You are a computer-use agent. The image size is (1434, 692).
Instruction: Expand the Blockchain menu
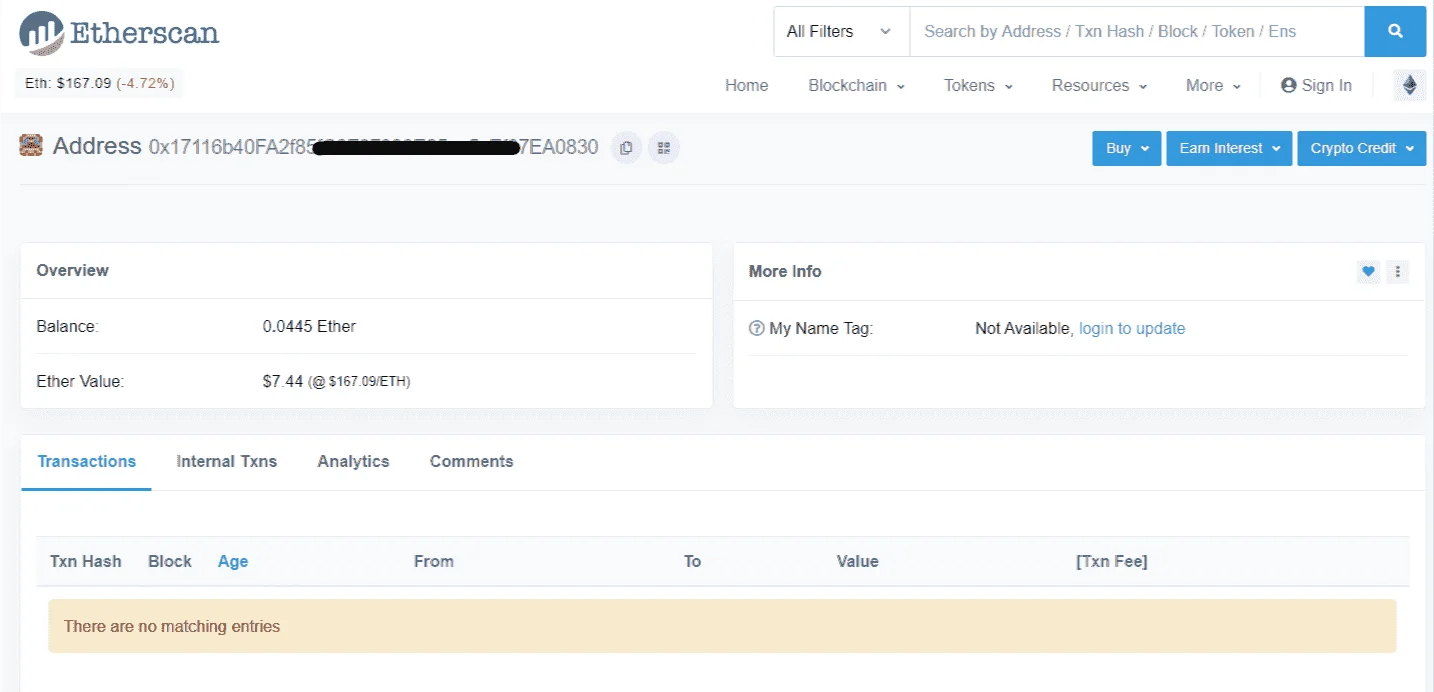pyautogui.click(x=857, y=86)
